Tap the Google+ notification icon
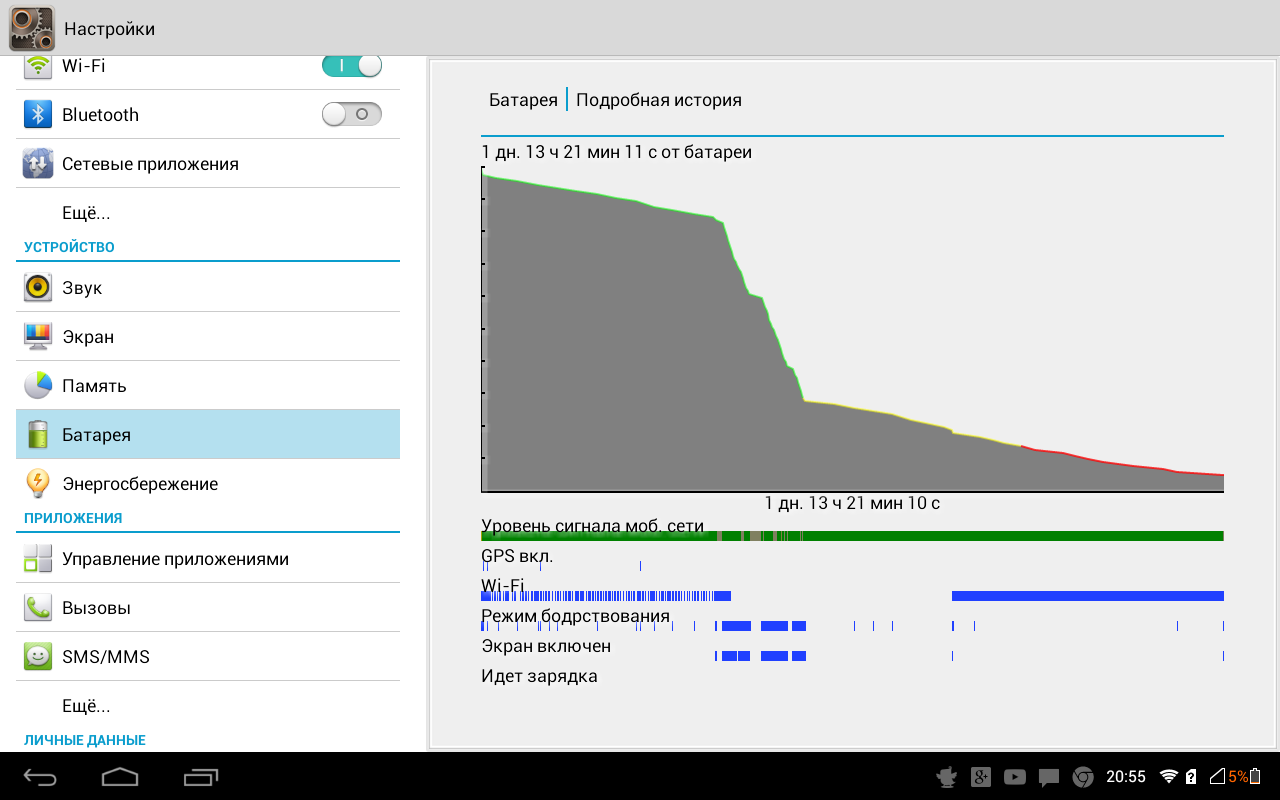Image resolution: width=1280 pixels, height=800 pixels. [980, 776]
